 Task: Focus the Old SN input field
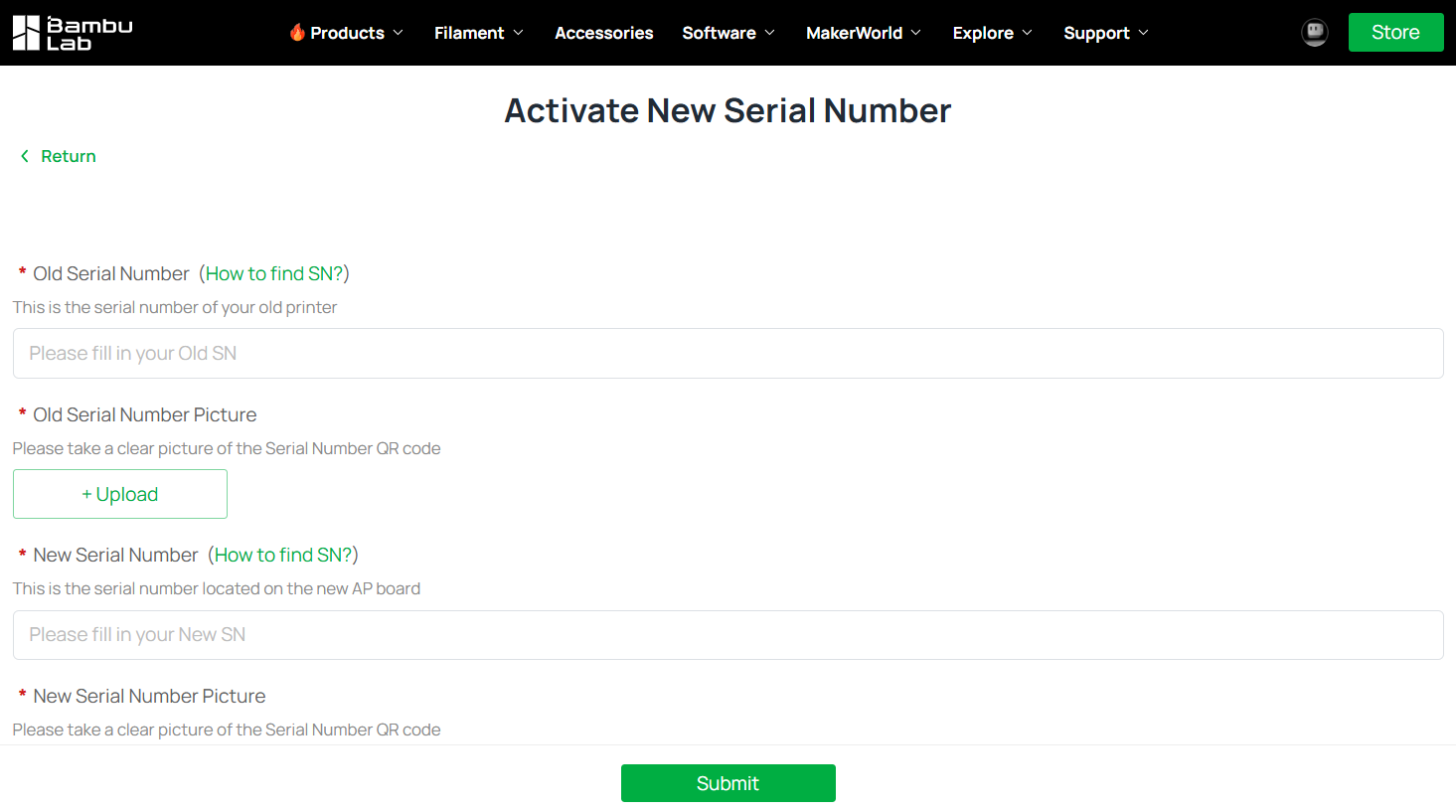pyautogui.click(x=728, y=353)
